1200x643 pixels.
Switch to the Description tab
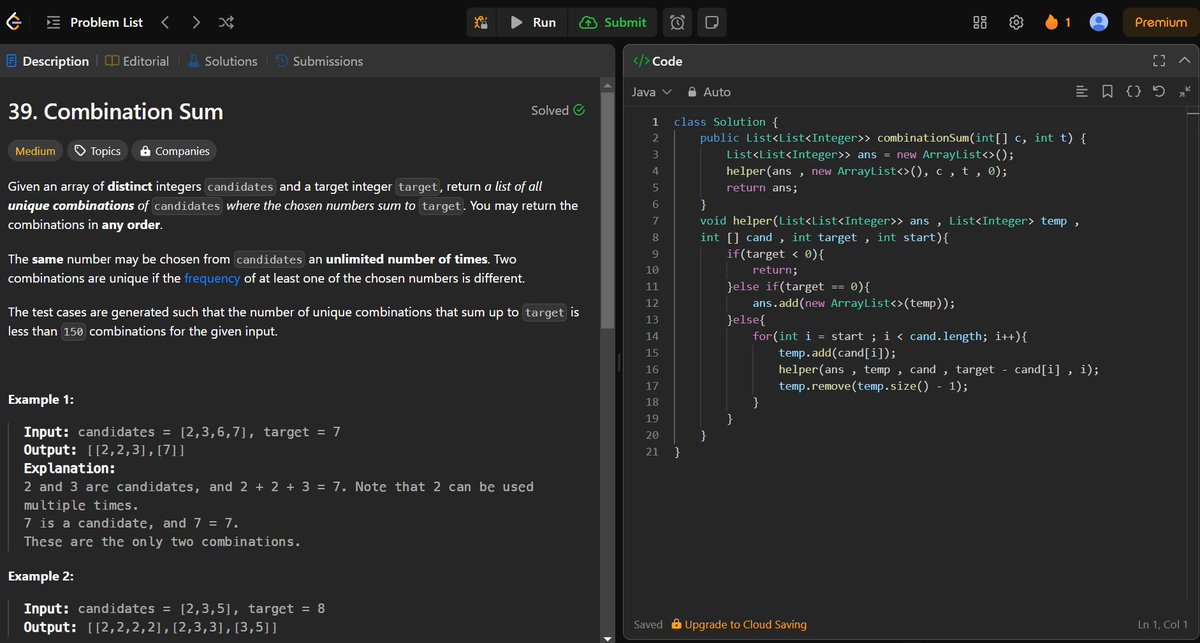[x=47, y=61]
